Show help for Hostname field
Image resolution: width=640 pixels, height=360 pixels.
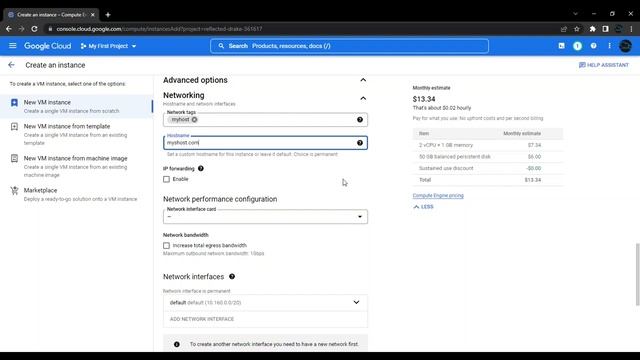click(x=360, y=143)
